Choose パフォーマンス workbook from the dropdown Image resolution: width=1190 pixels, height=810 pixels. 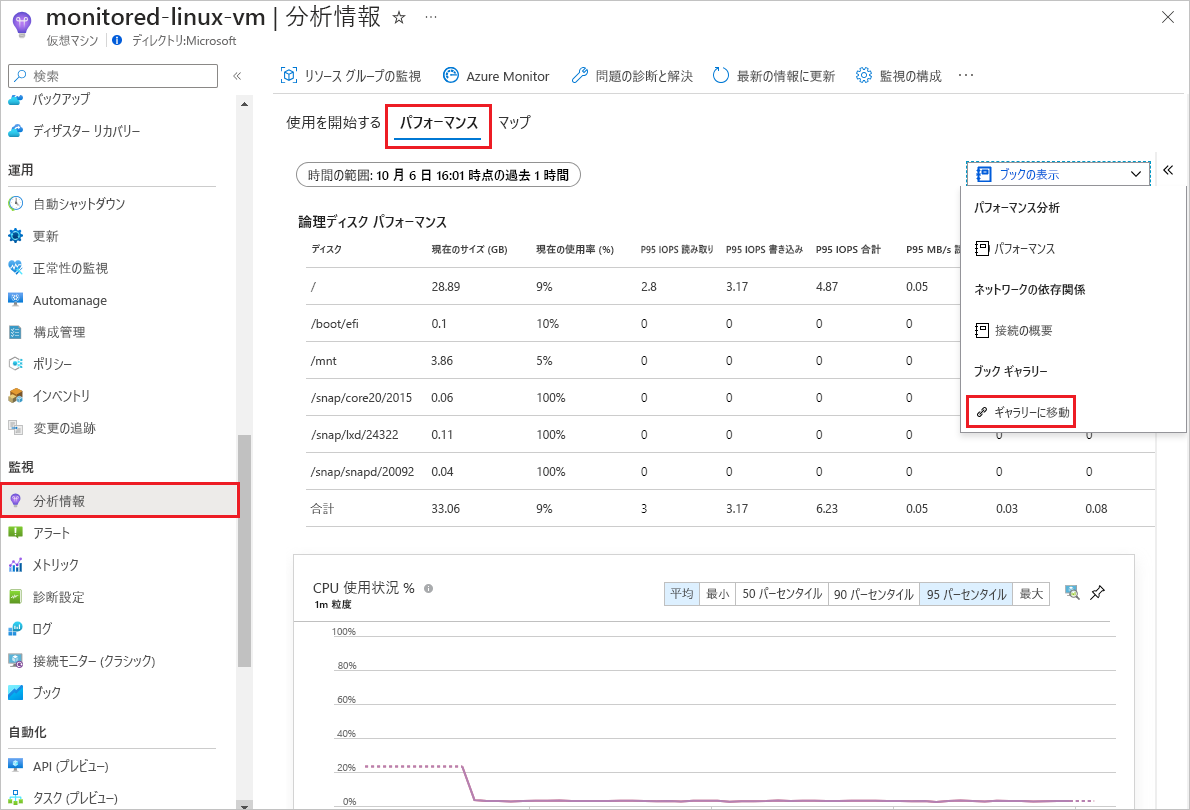(1015, 249)
